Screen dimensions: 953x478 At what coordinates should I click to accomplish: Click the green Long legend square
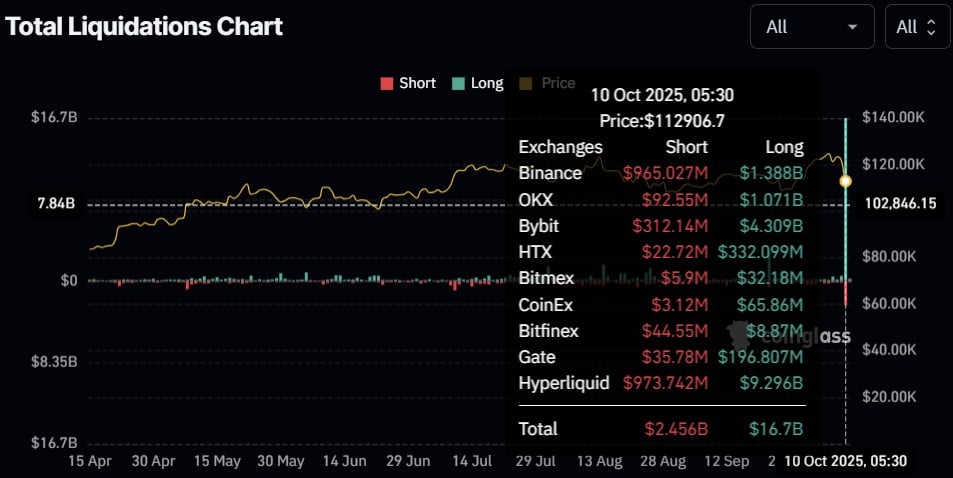pos(458,83)
